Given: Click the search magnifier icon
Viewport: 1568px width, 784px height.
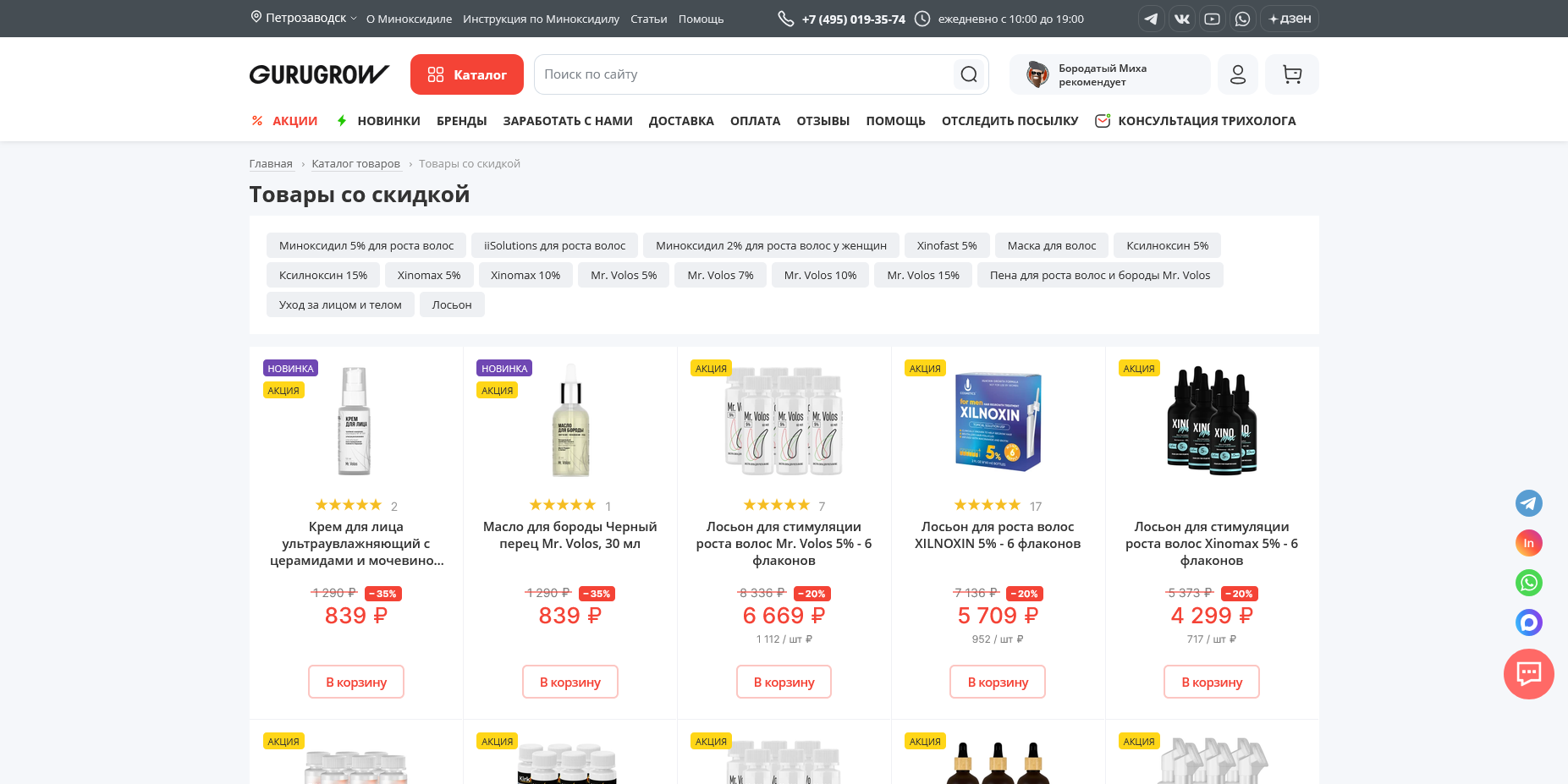Looking at the screenshot, I should (x=969, y=74).
